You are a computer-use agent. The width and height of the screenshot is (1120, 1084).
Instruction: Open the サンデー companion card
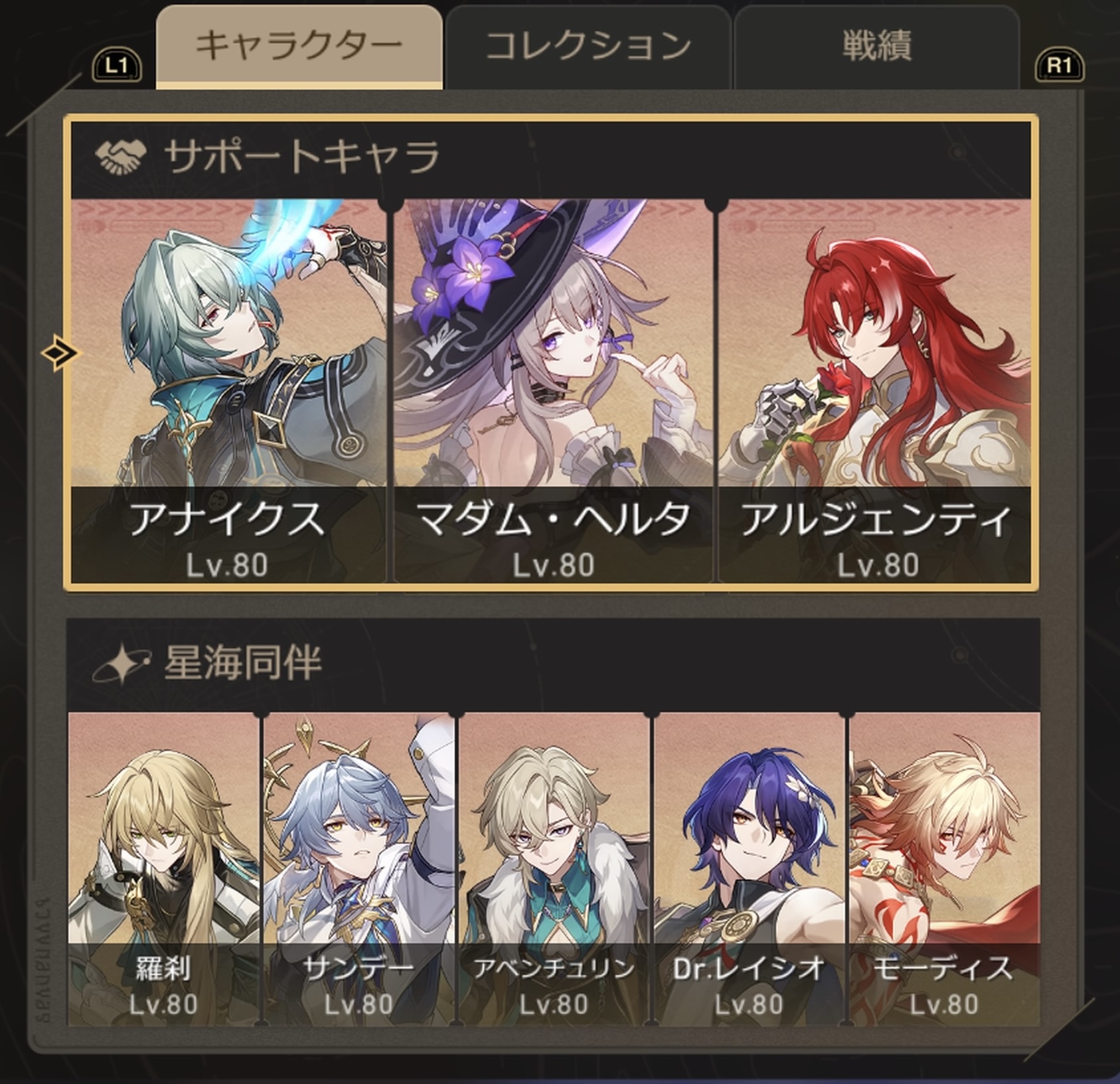coord(359,868)
